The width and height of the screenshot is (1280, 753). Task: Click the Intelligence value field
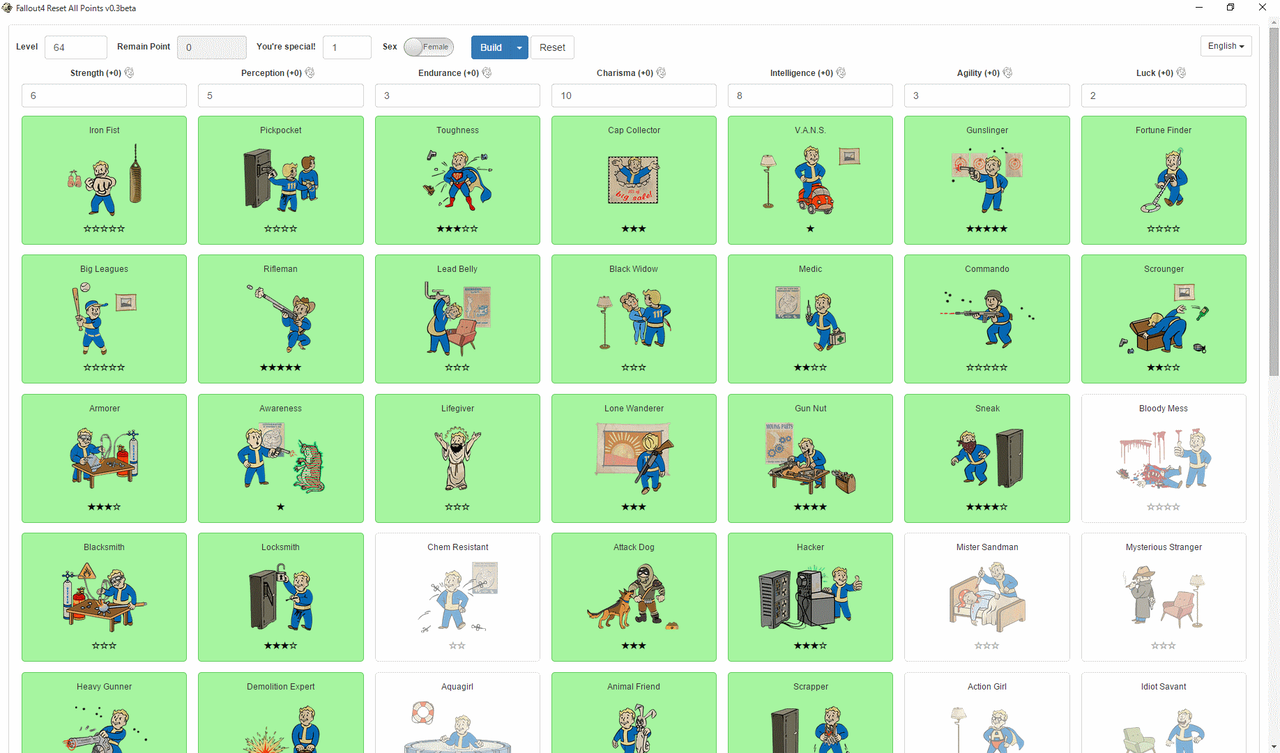(811, 95)
